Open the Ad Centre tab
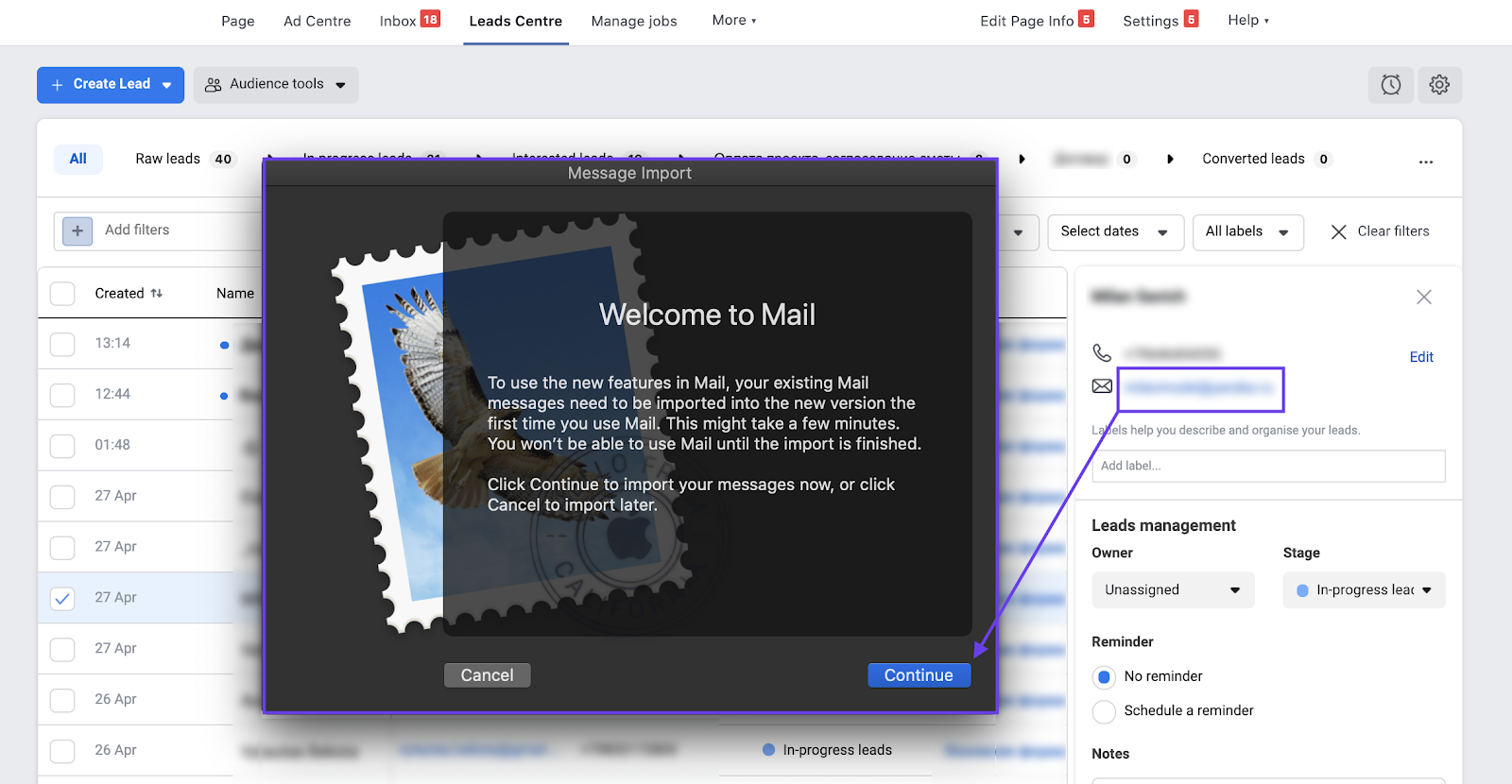The width and height of the screenshot is (1512, 784). tap(318, 21)
